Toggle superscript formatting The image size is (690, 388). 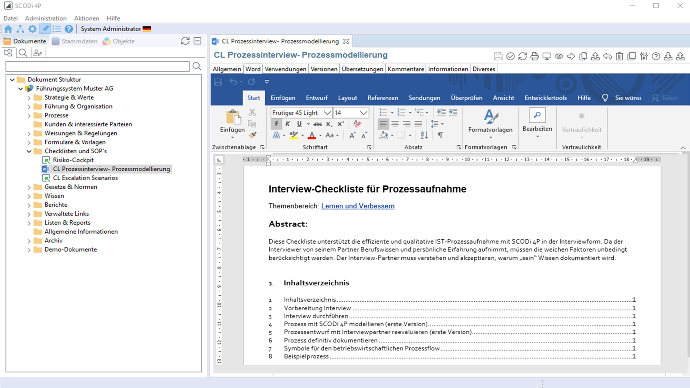[x=340, y=124]
